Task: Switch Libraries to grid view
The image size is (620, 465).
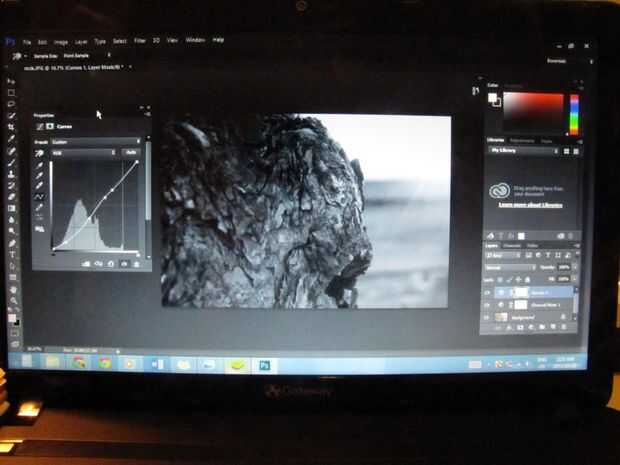Action: 567,151
